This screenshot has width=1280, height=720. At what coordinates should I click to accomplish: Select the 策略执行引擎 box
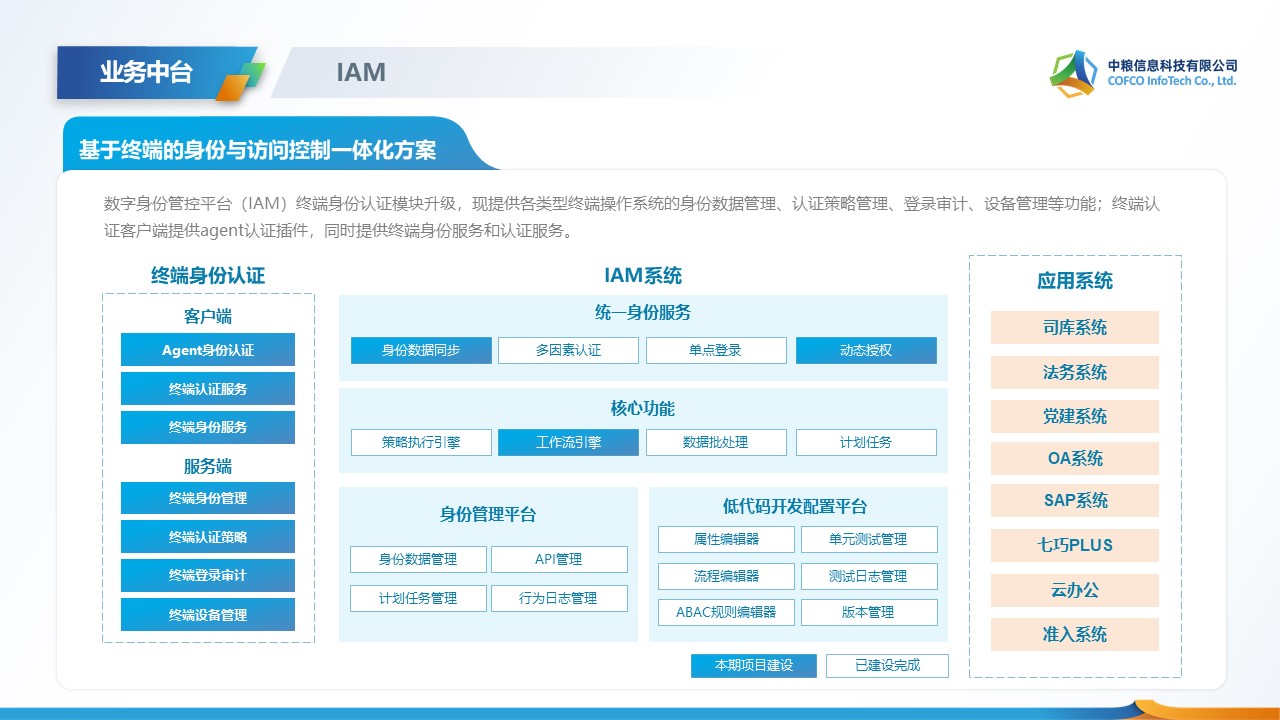pyautogui.click(x=421, y=442)
